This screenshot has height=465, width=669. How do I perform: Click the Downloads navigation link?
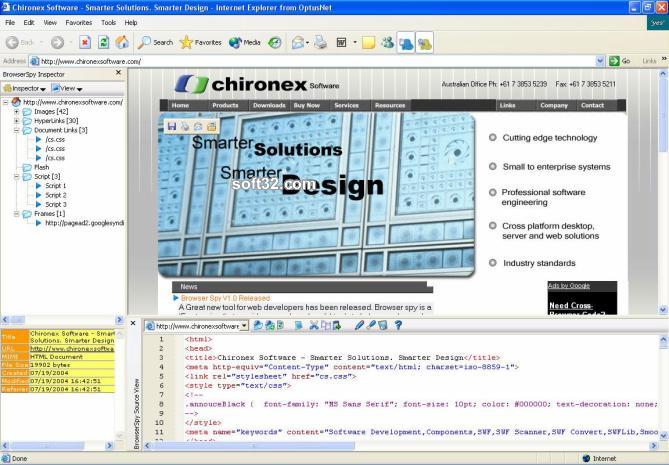[269, 105]
